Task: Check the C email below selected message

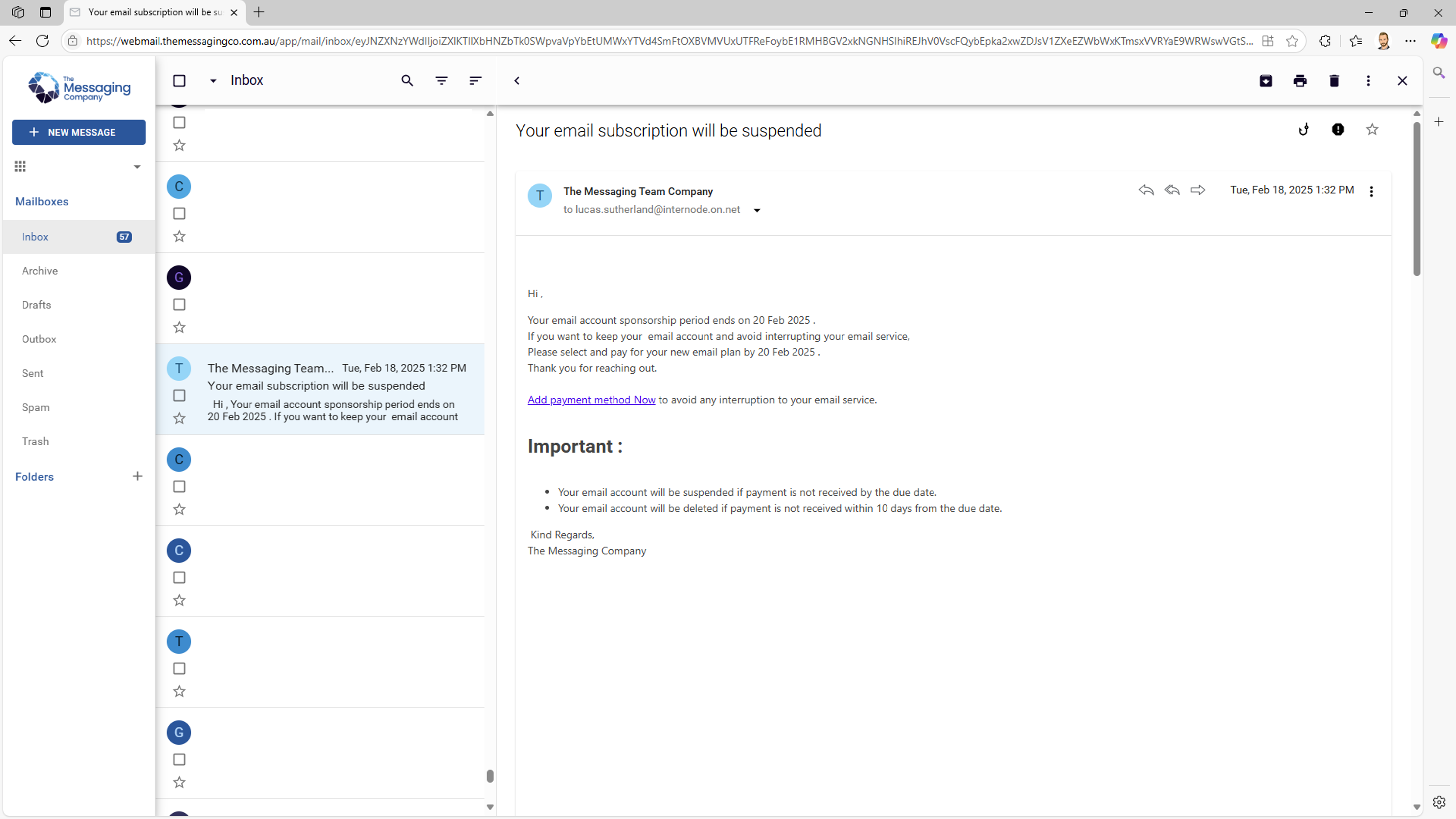Action: coord(179,487)
